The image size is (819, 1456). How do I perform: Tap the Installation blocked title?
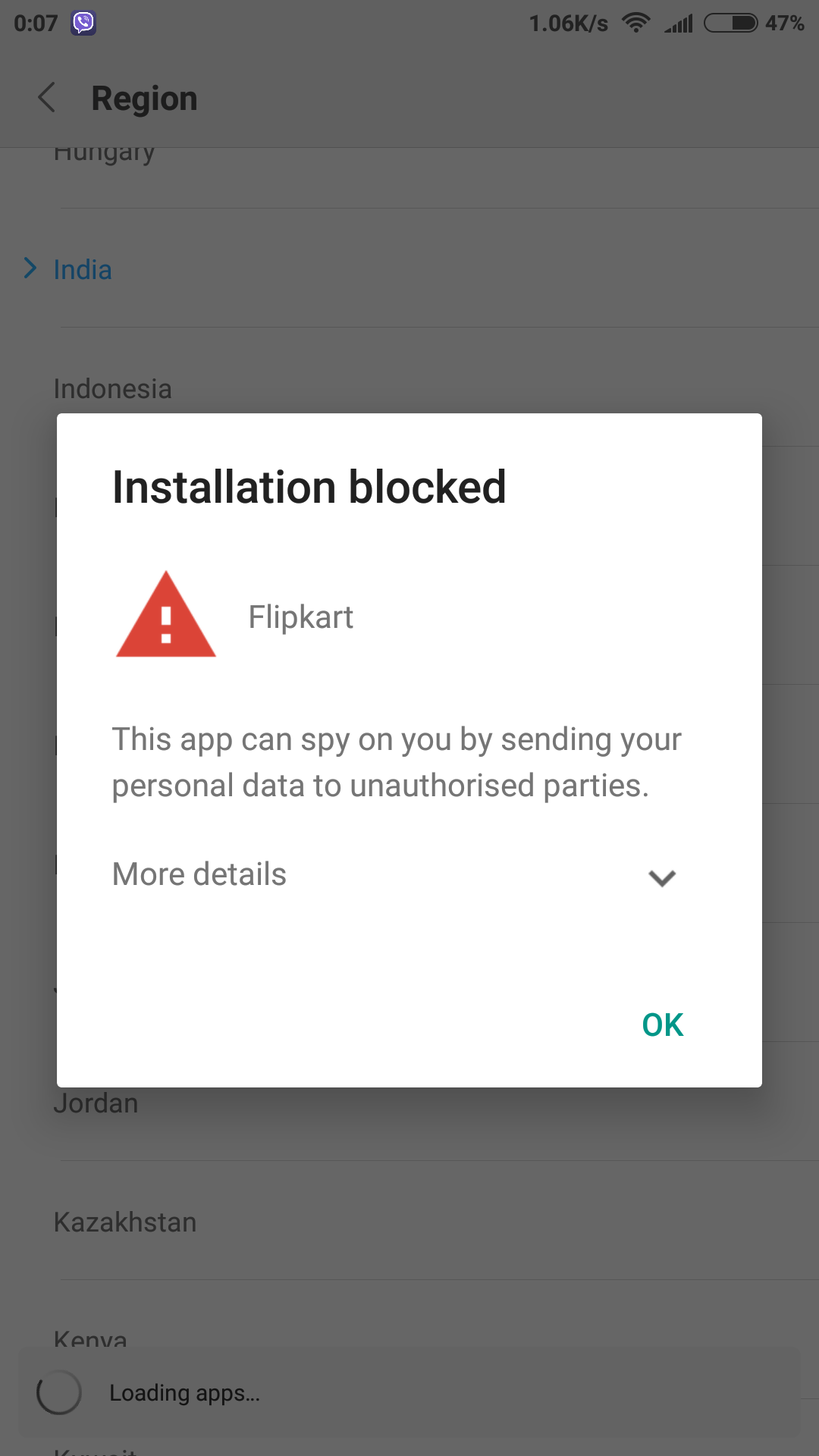pos(309,487)
